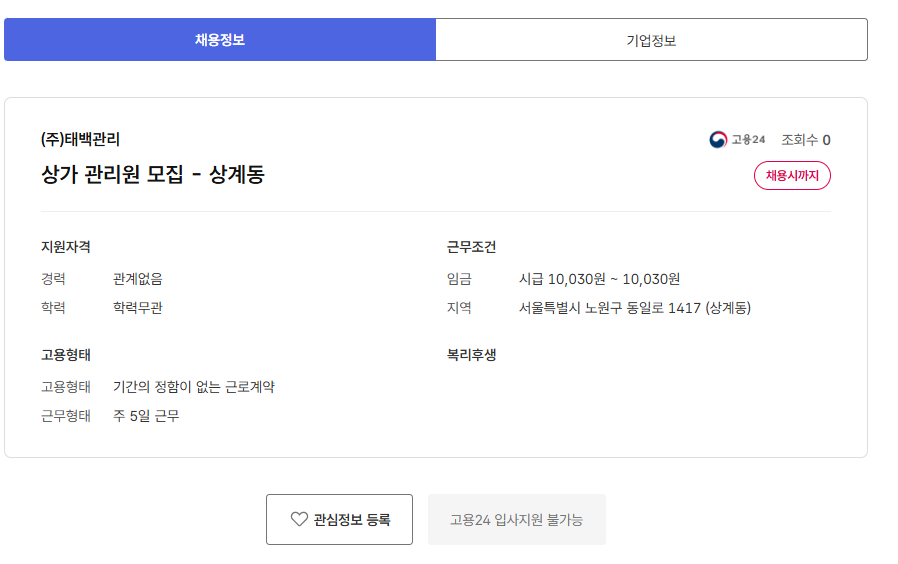Switch to the 채용정보 tab
The width and height of the screenshot is (898, 564).
coord(220,40)
